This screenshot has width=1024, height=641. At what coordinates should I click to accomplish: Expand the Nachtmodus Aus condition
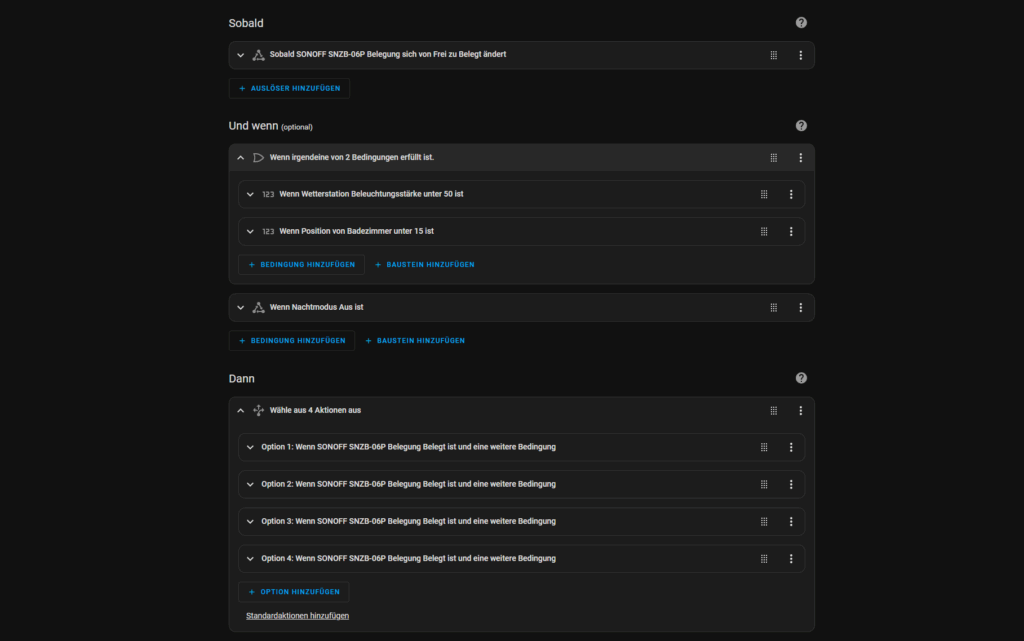pyautogui.click(x=240, y=307)
